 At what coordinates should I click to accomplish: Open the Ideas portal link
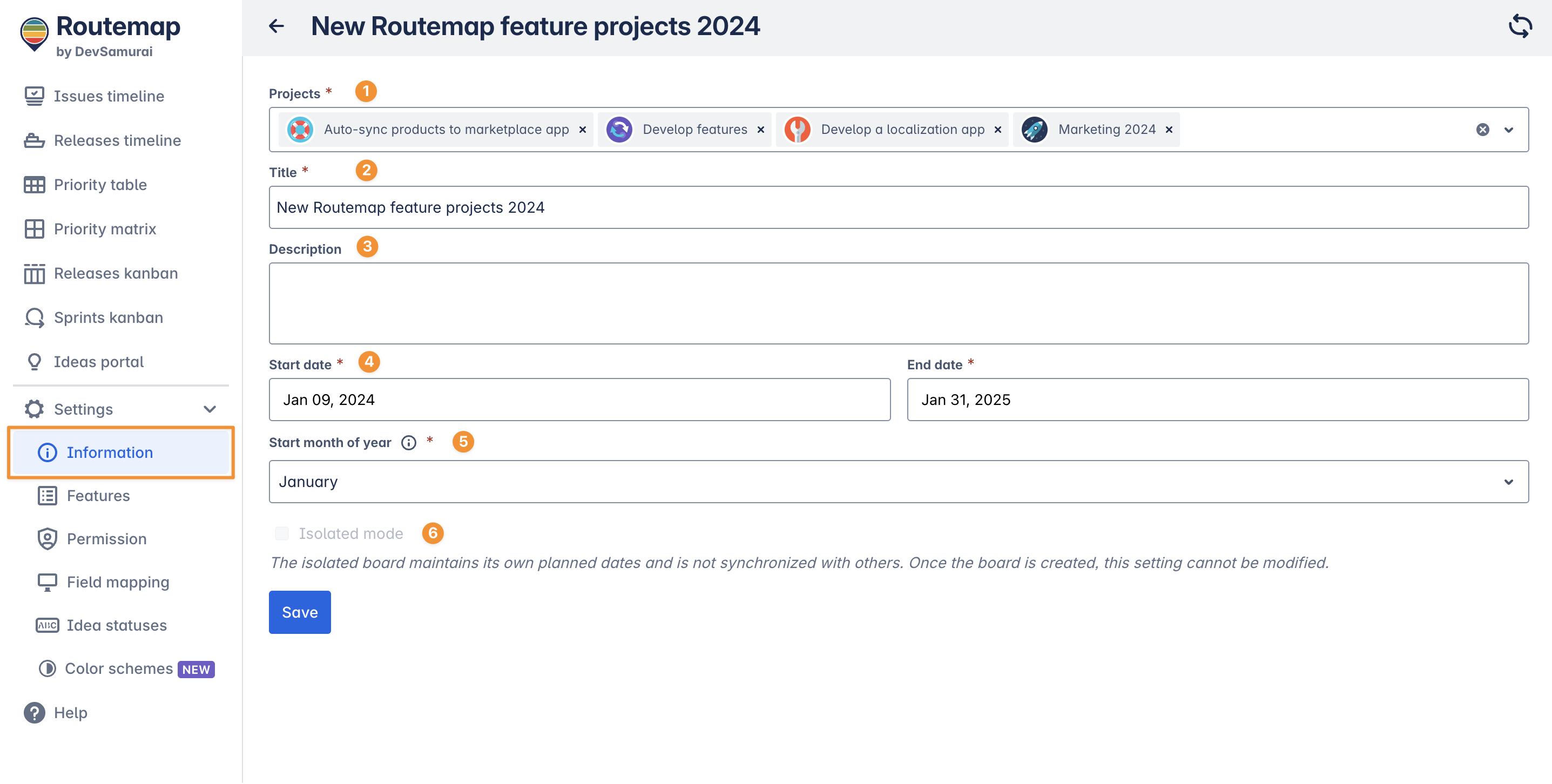point(99,362)
